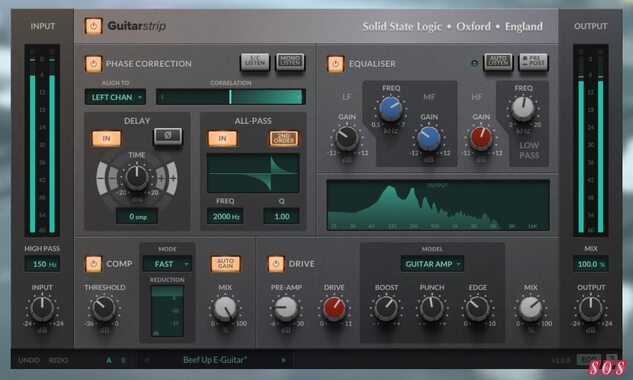
Task: Open the Comp Mode Fast dropdown
Action: click(x=168, y=264)
